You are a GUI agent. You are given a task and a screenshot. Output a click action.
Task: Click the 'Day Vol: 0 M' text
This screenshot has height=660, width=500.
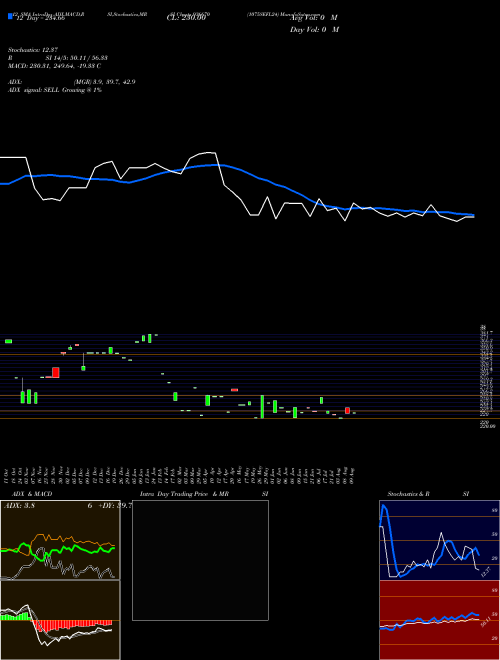pyautogui.click(x=314, y=30)
